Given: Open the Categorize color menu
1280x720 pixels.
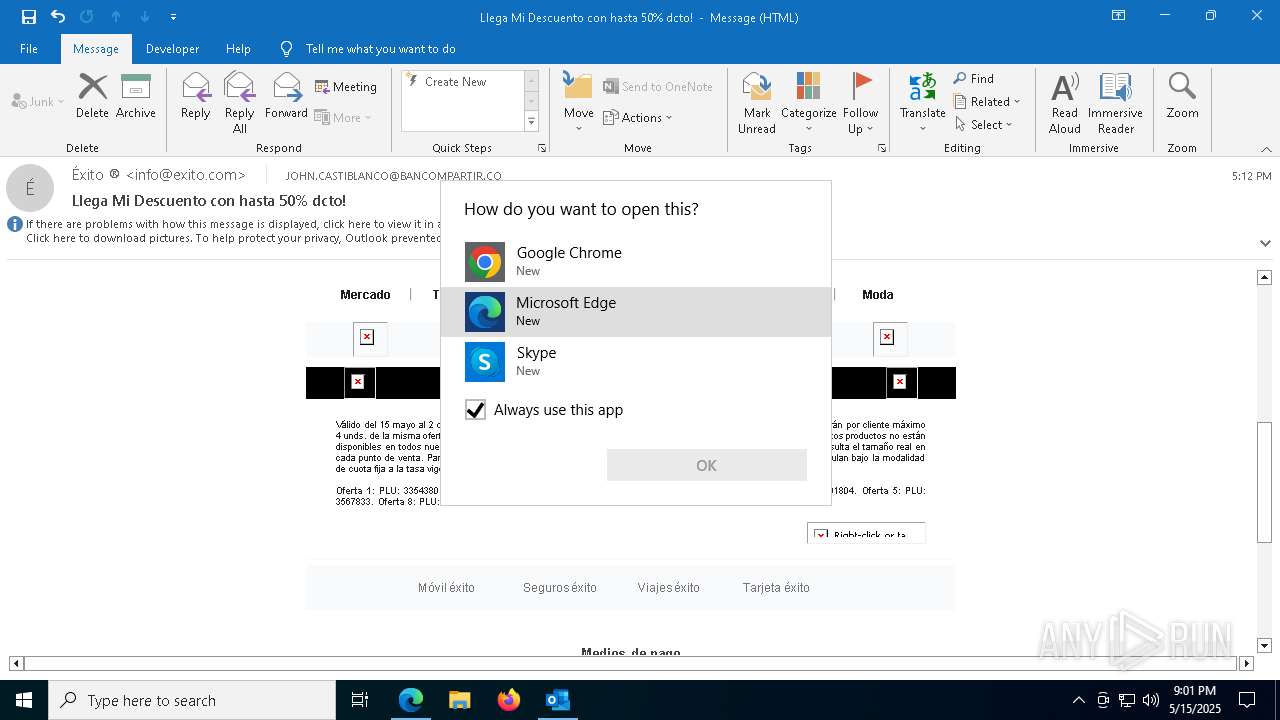Looking at the screenshot, I should coord(808,102).
